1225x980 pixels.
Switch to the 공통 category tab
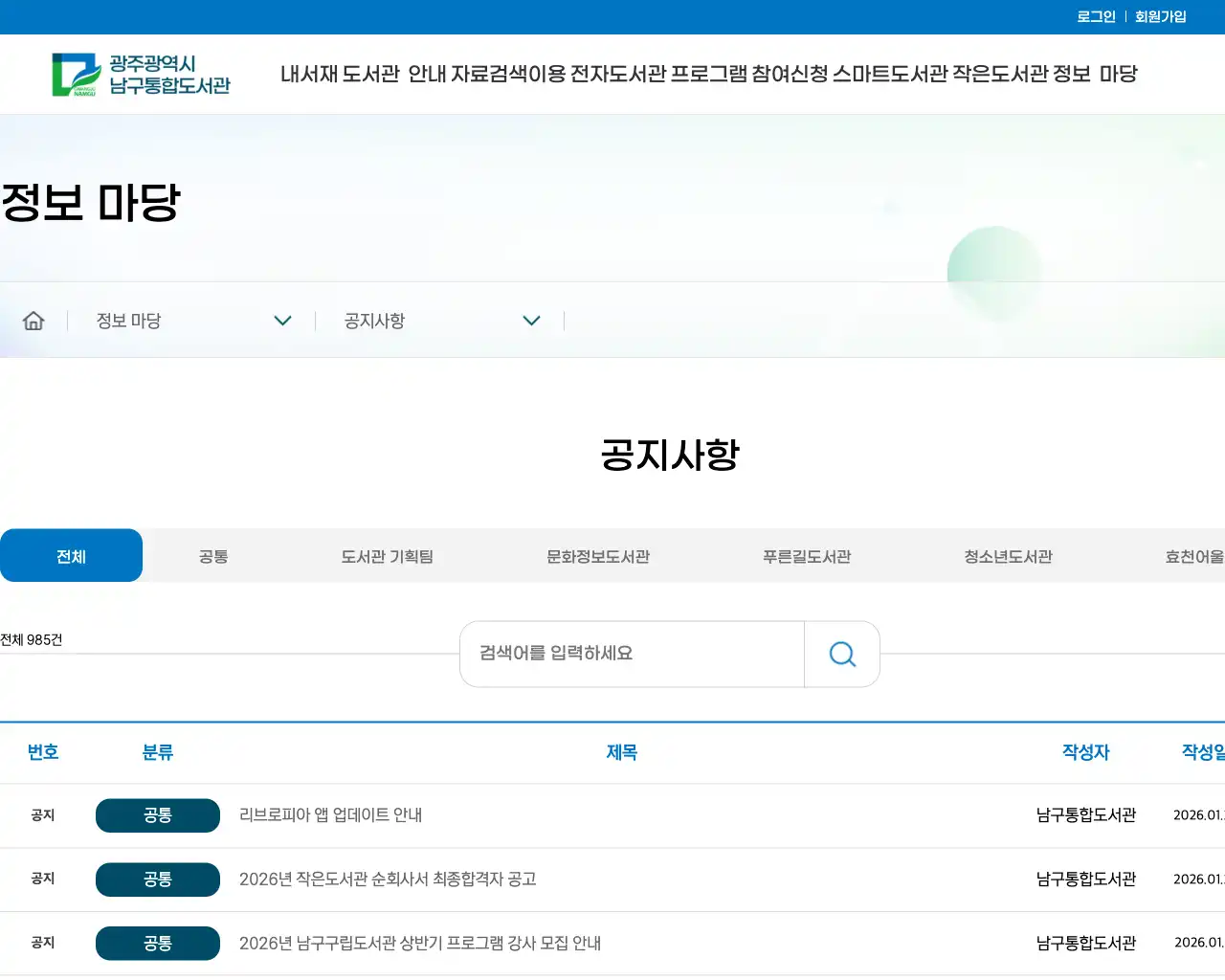pos(212,555)
